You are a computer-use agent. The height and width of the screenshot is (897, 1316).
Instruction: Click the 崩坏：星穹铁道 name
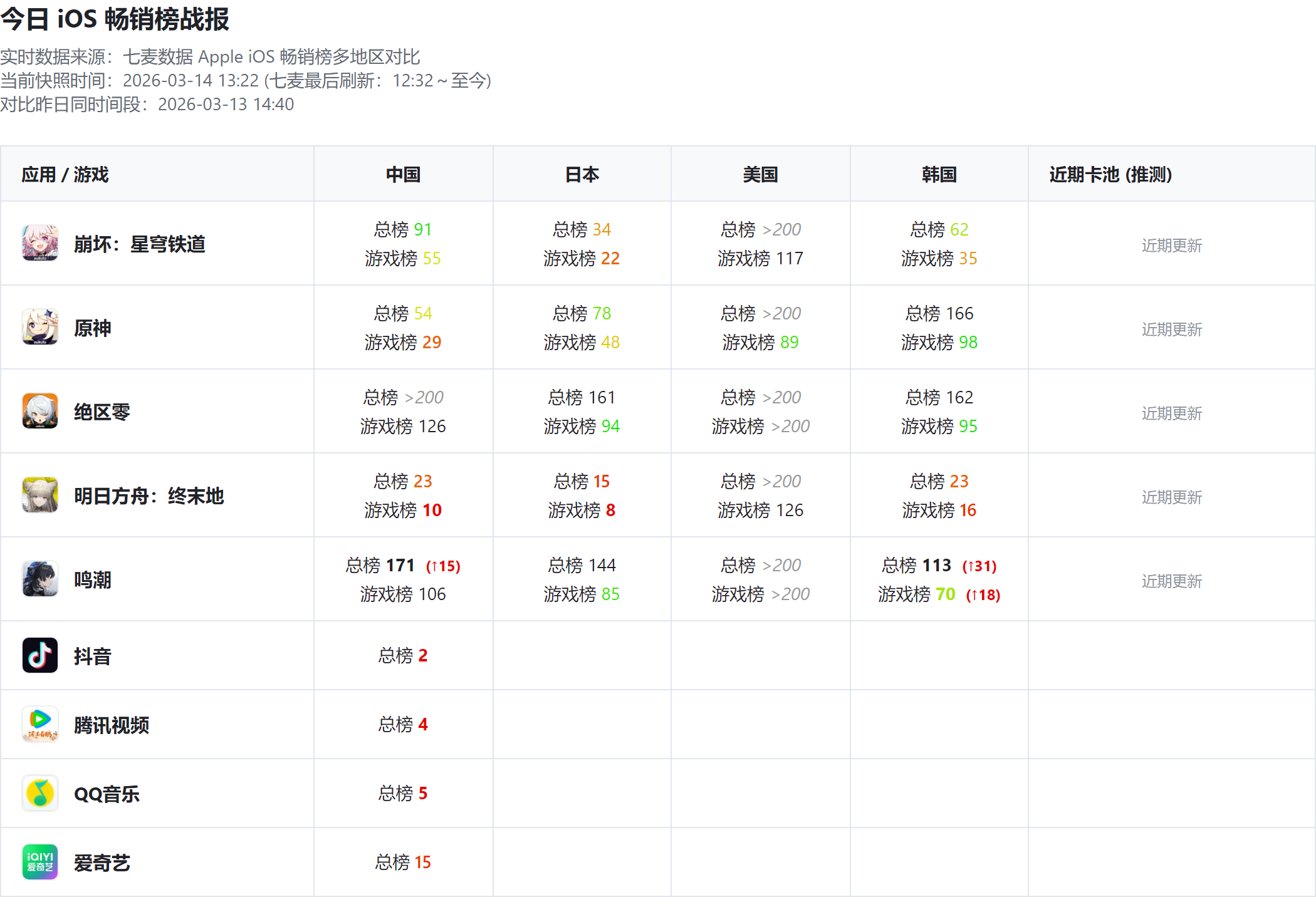[x=140, y=244]
